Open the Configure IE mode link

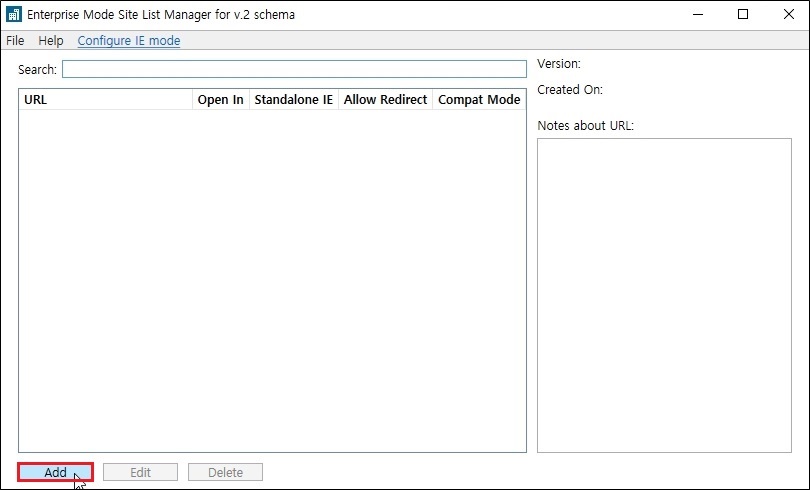coord(129,40)
